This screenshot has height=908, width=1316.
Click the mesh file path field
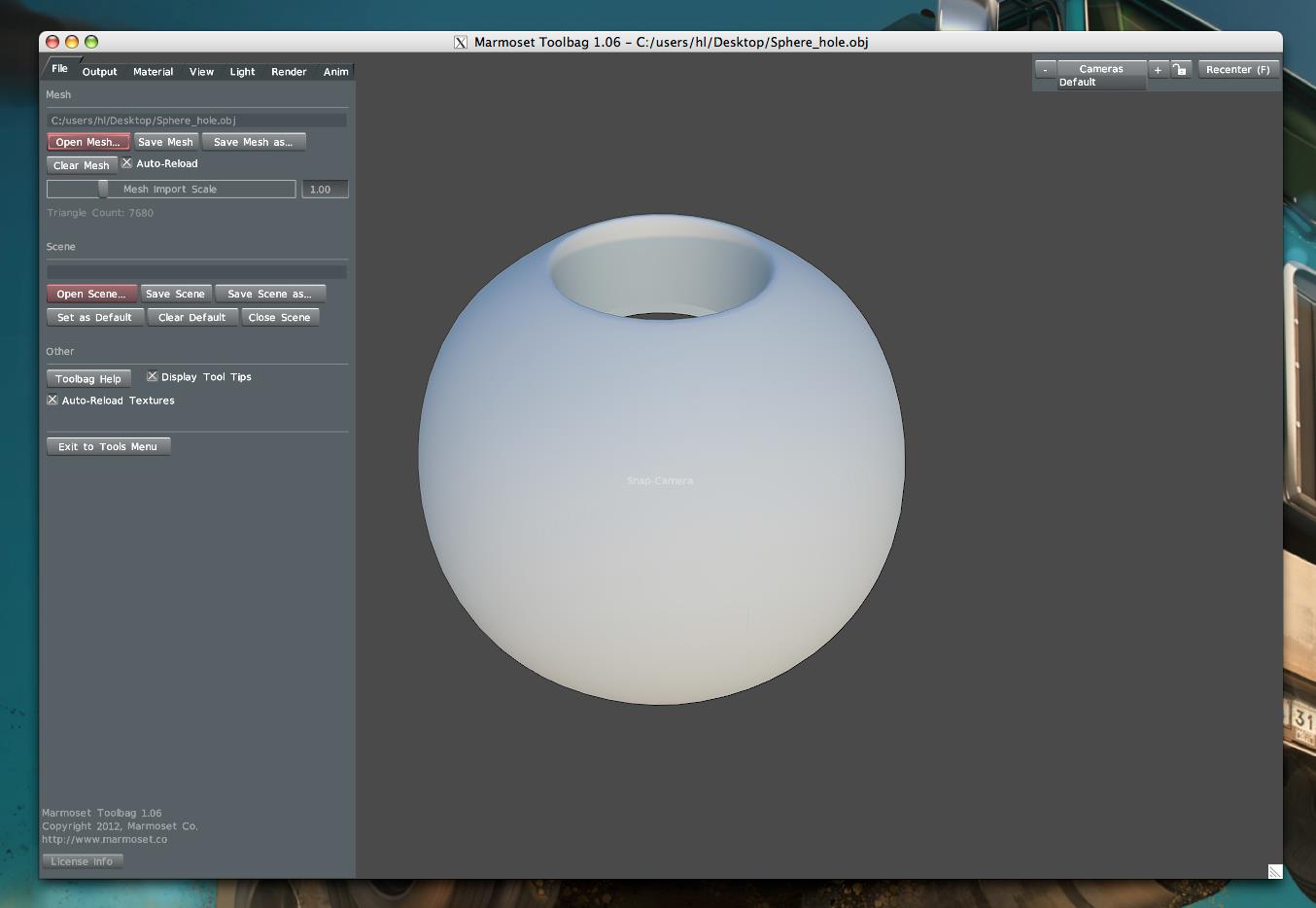196,121
